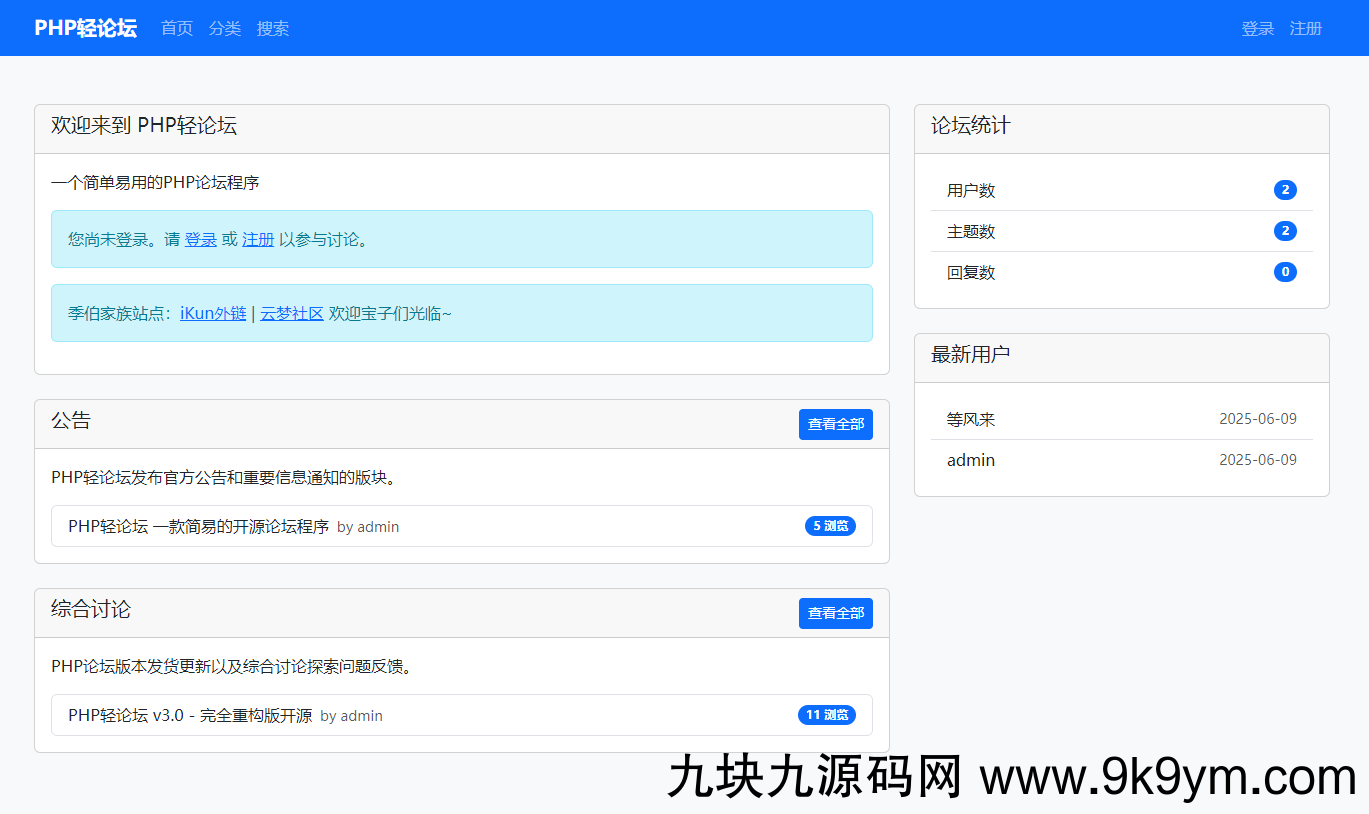The width and height of the screenshot is (1369, 814).
Task: Click the 11 浏览 badge
Action: (x=827, y=715)
